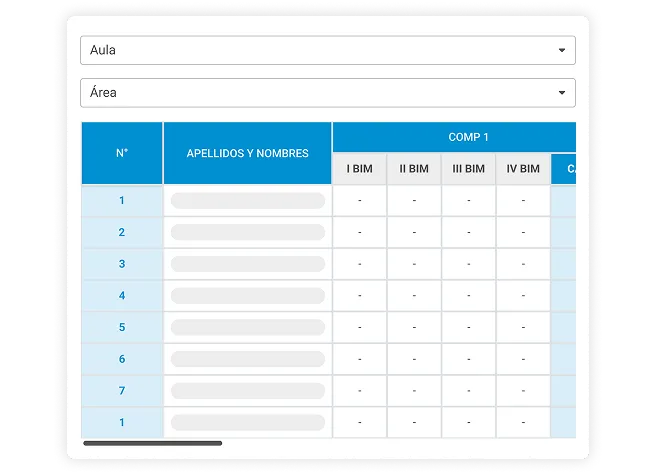Open the Aula dropdown
The image size is (656, 475).
pos(328,50)
